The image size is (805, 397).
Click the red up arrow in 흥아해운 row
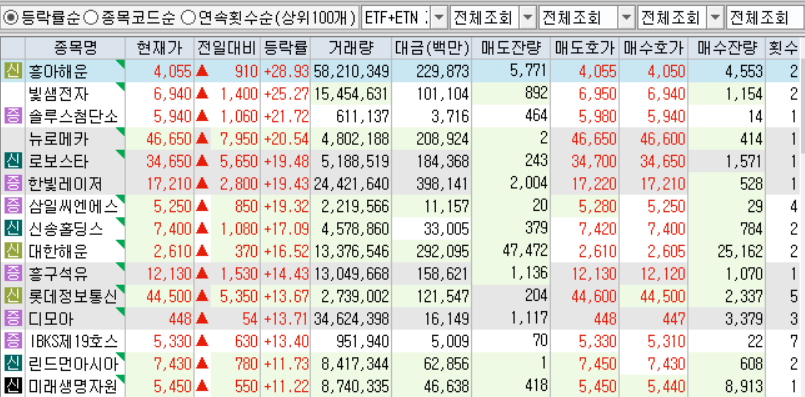(x=202, y=71)
